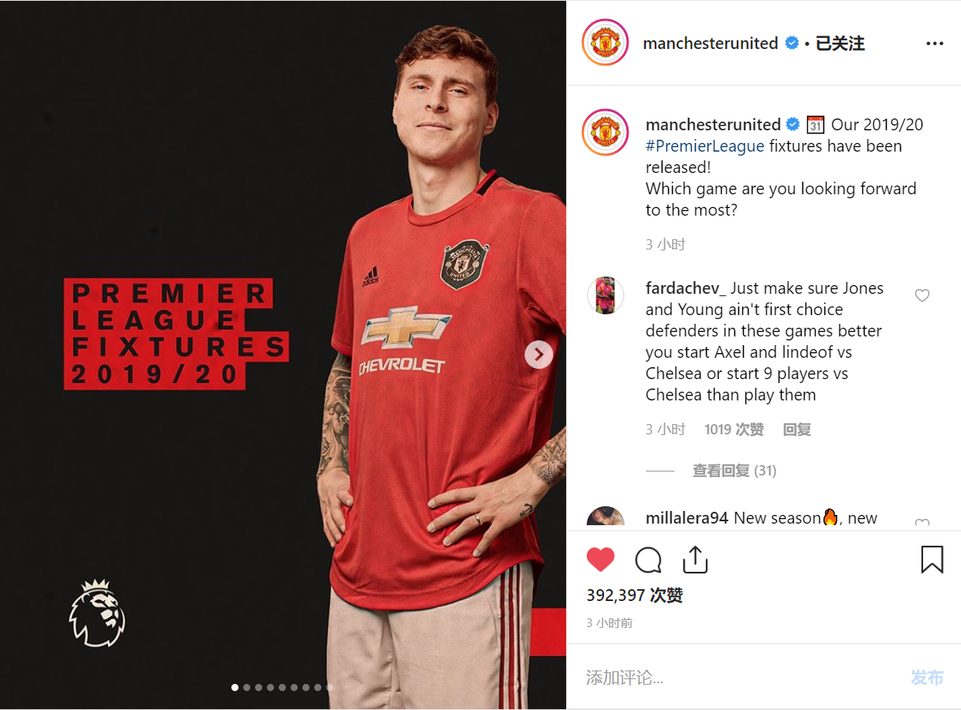
Task: Open manchesterunited profile picture in header
Action: [x=605, y=43]
